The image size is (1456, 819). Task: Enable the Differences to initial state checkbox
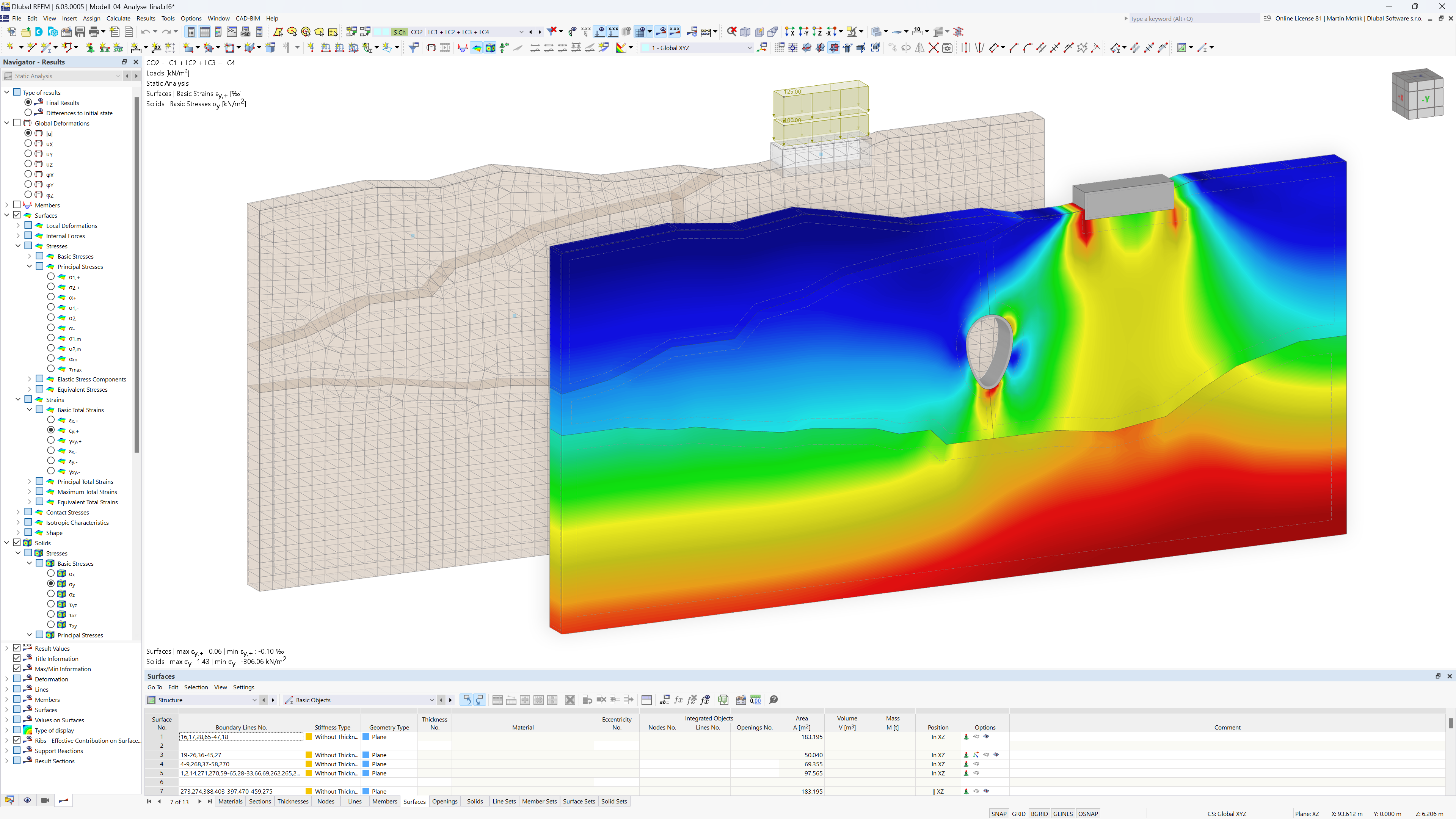[27, 113]
